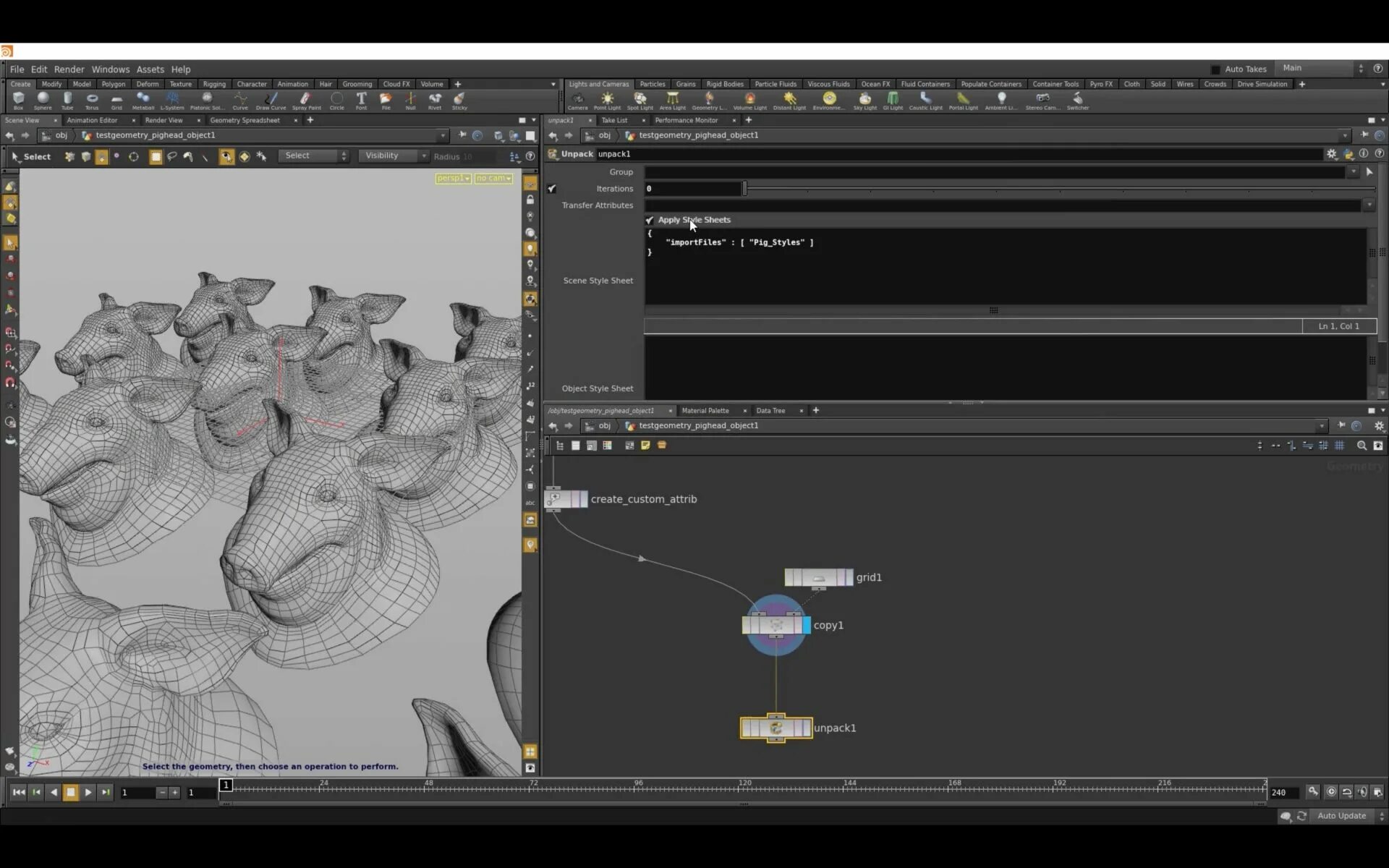Select the Torus shelf tool
1389x868 pixels.
click(x=92, y=100)
